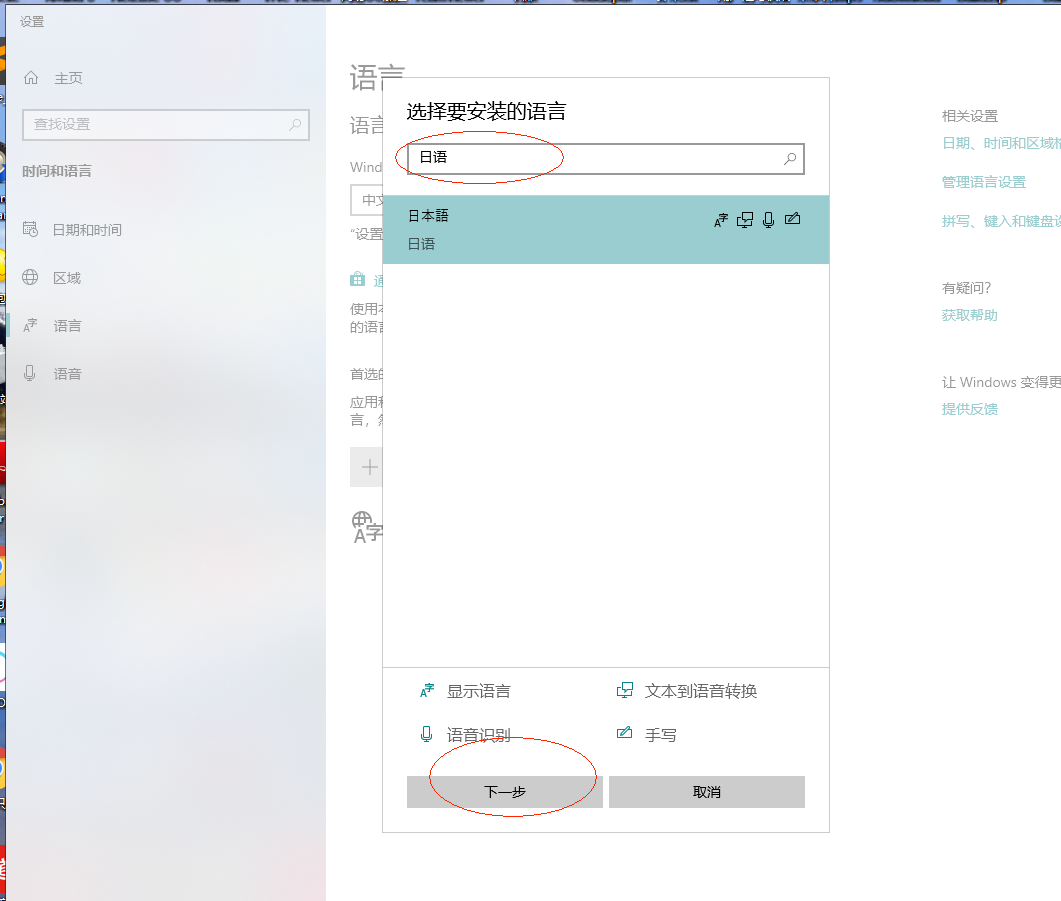
Task: Click installed language A字 globe icon behind dialog
Action: pyautogui.click(x=367, y=528)
